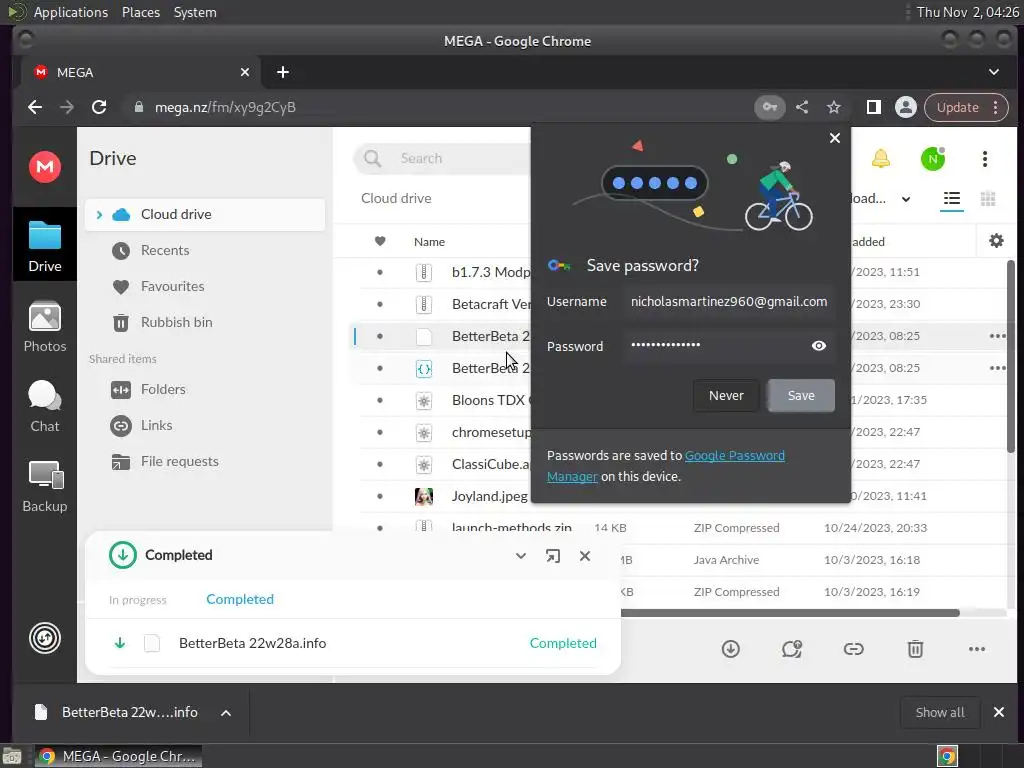1024x768 pixels.
Task: Switch to In progress transfers tab
Action: (x=138, y=600)
